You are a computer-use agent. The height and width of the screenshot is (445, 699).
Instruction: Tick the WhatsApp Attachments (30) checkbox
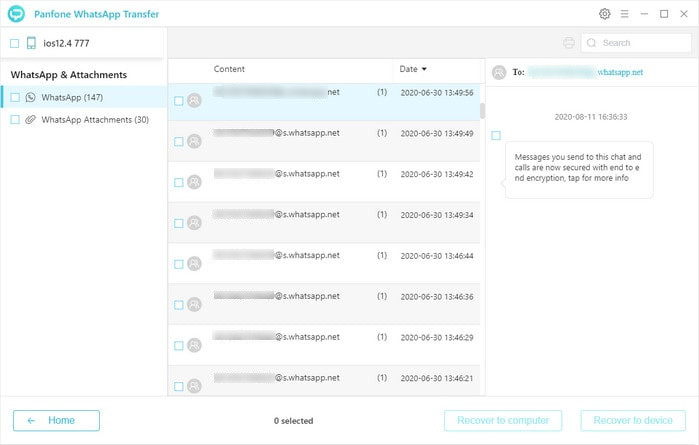15,119
